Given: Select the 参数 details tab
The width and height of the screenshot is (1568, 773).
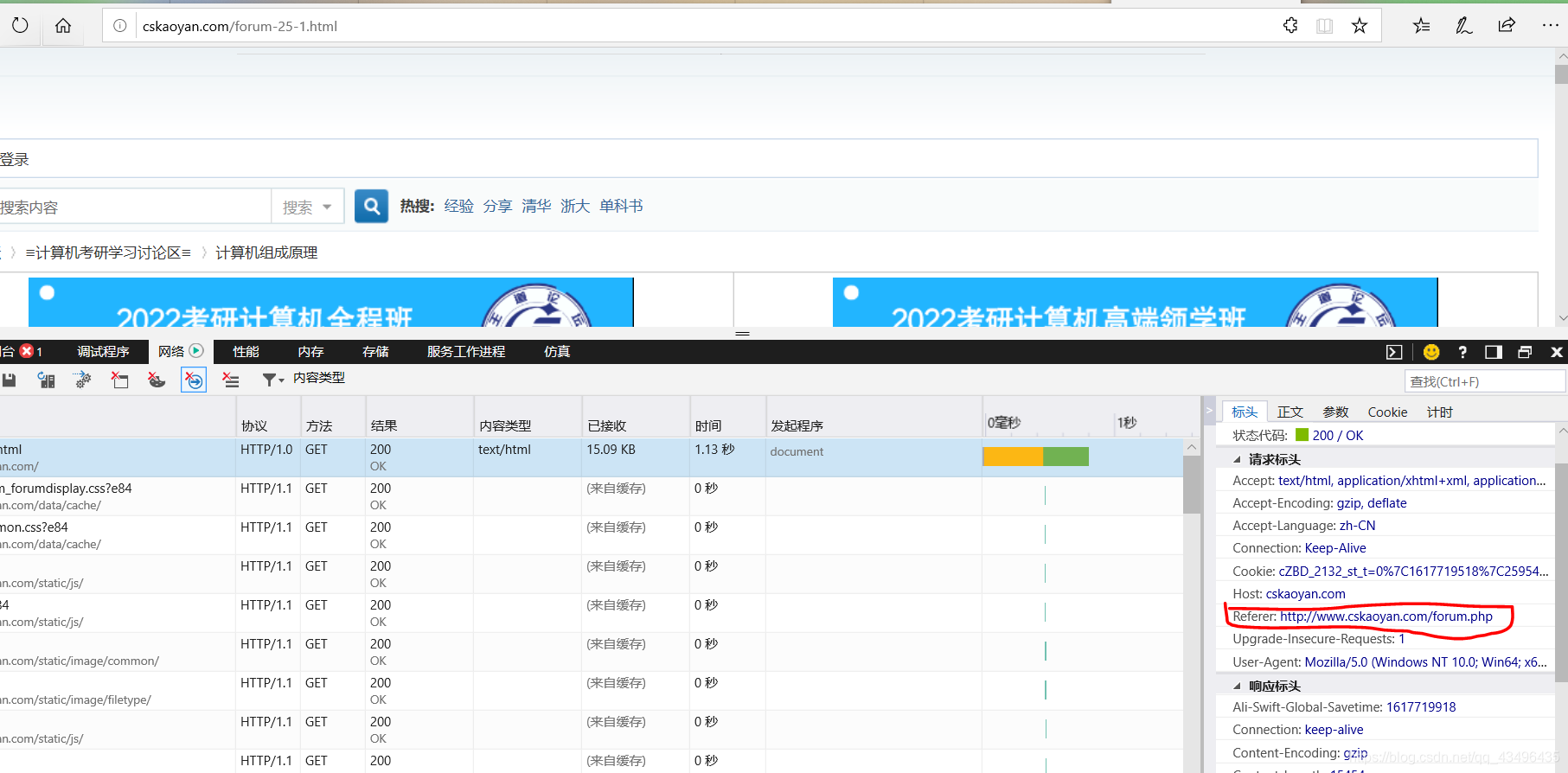Looking at the screenshot, I should (1335, 412).
